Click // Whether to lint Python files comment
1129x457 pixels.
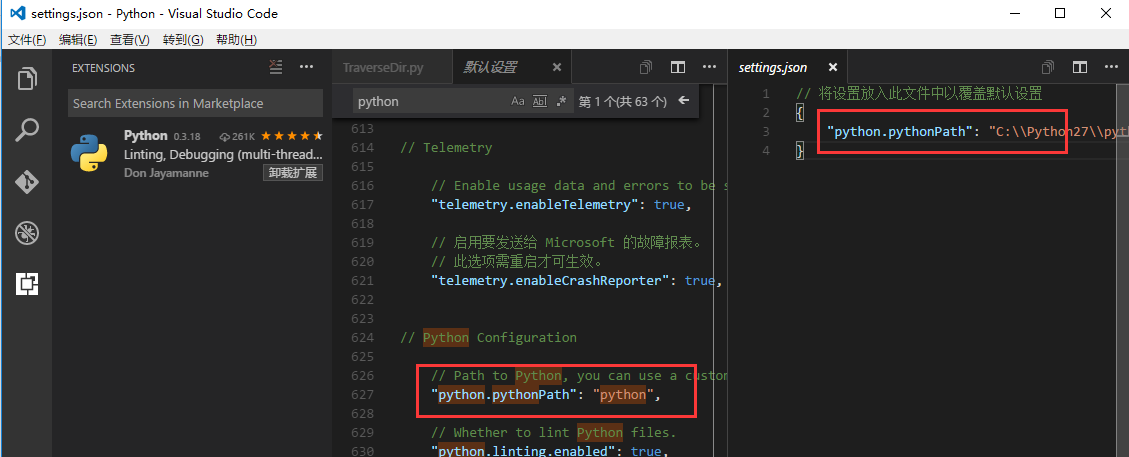click(554, 433)
